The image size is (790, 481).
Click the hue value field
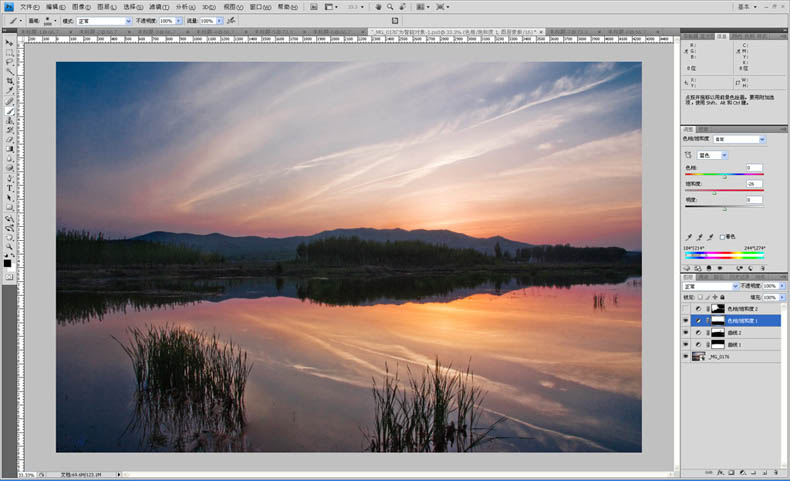click(754, 168)
